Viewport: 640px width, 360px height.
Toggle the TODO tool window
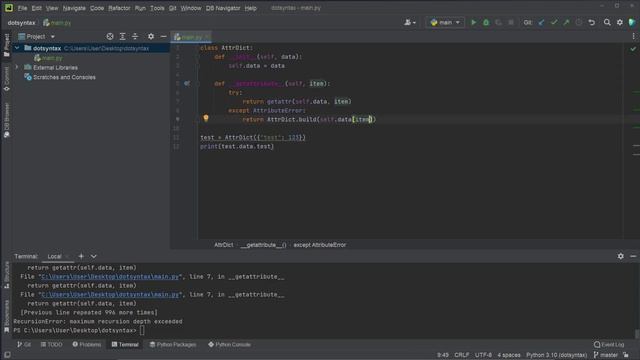click(x=51, y=344)
